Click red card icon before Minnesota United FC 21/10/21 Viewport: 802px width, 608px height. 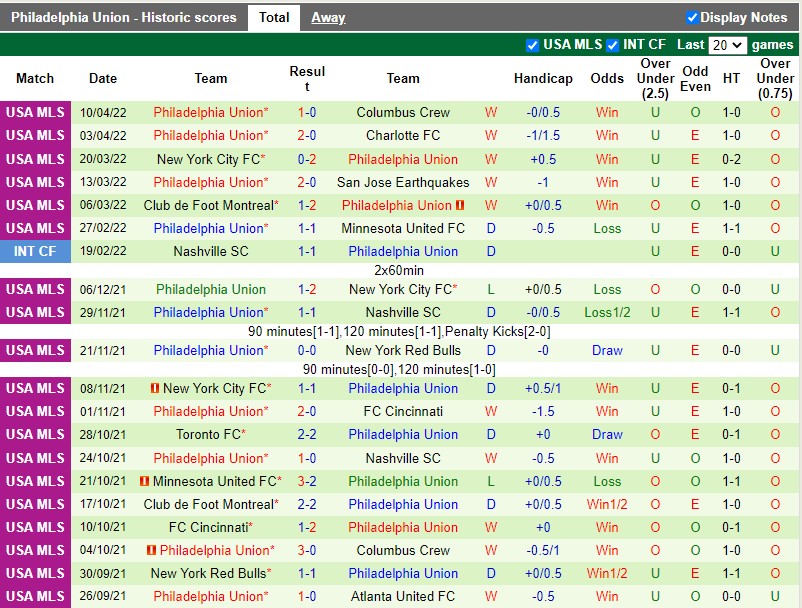(145, 481)
